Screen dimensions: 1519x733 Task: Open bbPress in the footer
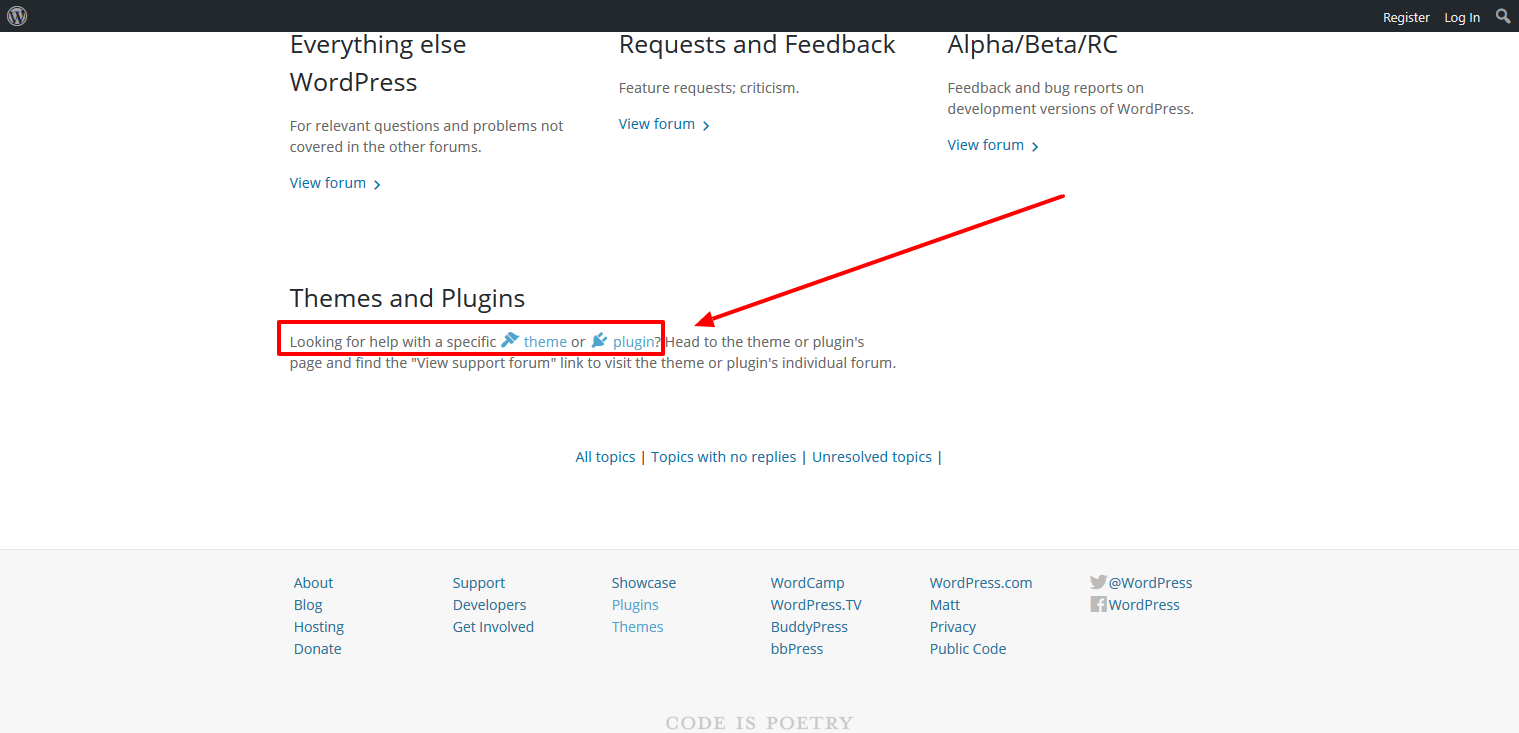[x=797, y=649]
